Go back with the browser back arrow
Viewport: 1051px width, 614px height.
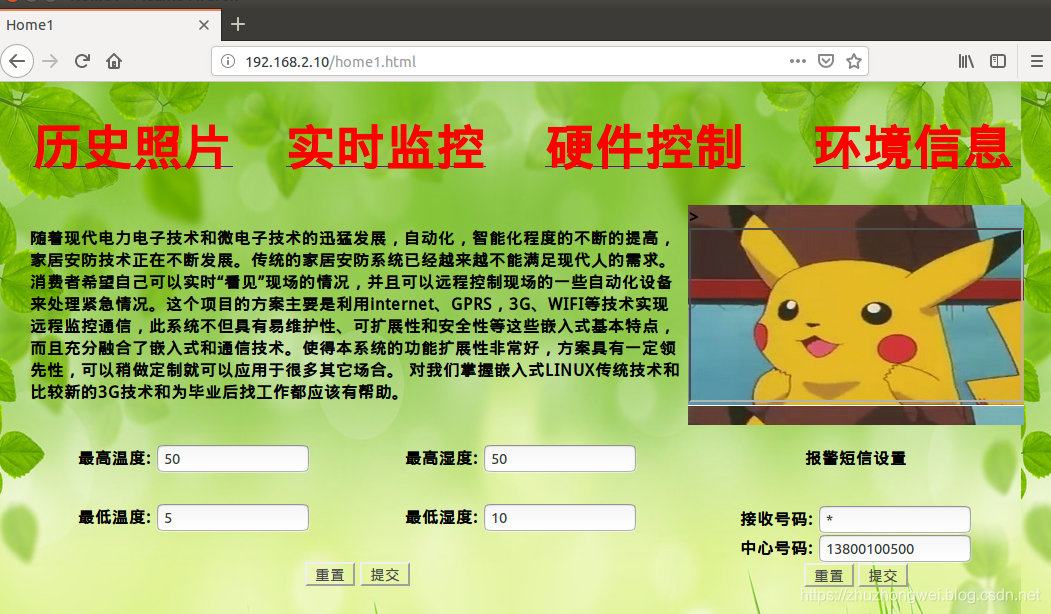point(17,62)
